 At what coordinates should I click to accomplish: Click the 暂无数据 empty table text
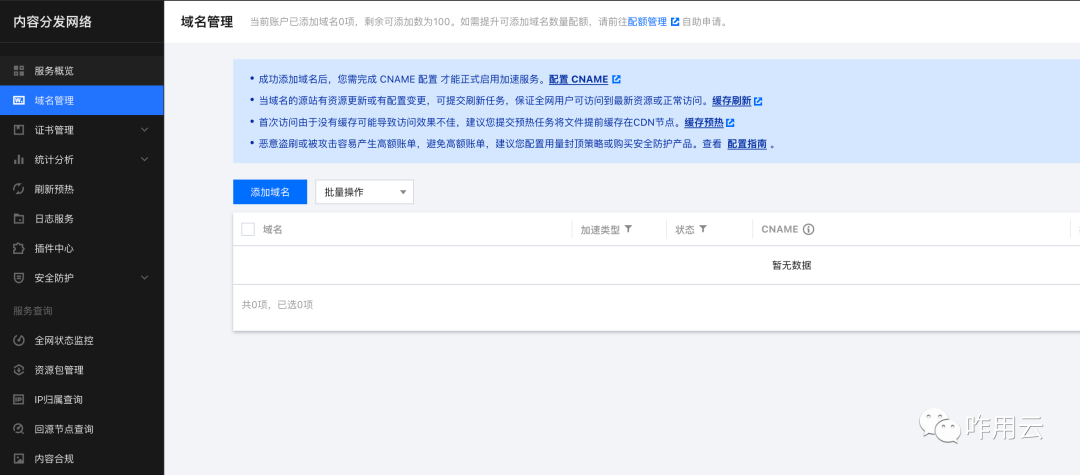792,265
